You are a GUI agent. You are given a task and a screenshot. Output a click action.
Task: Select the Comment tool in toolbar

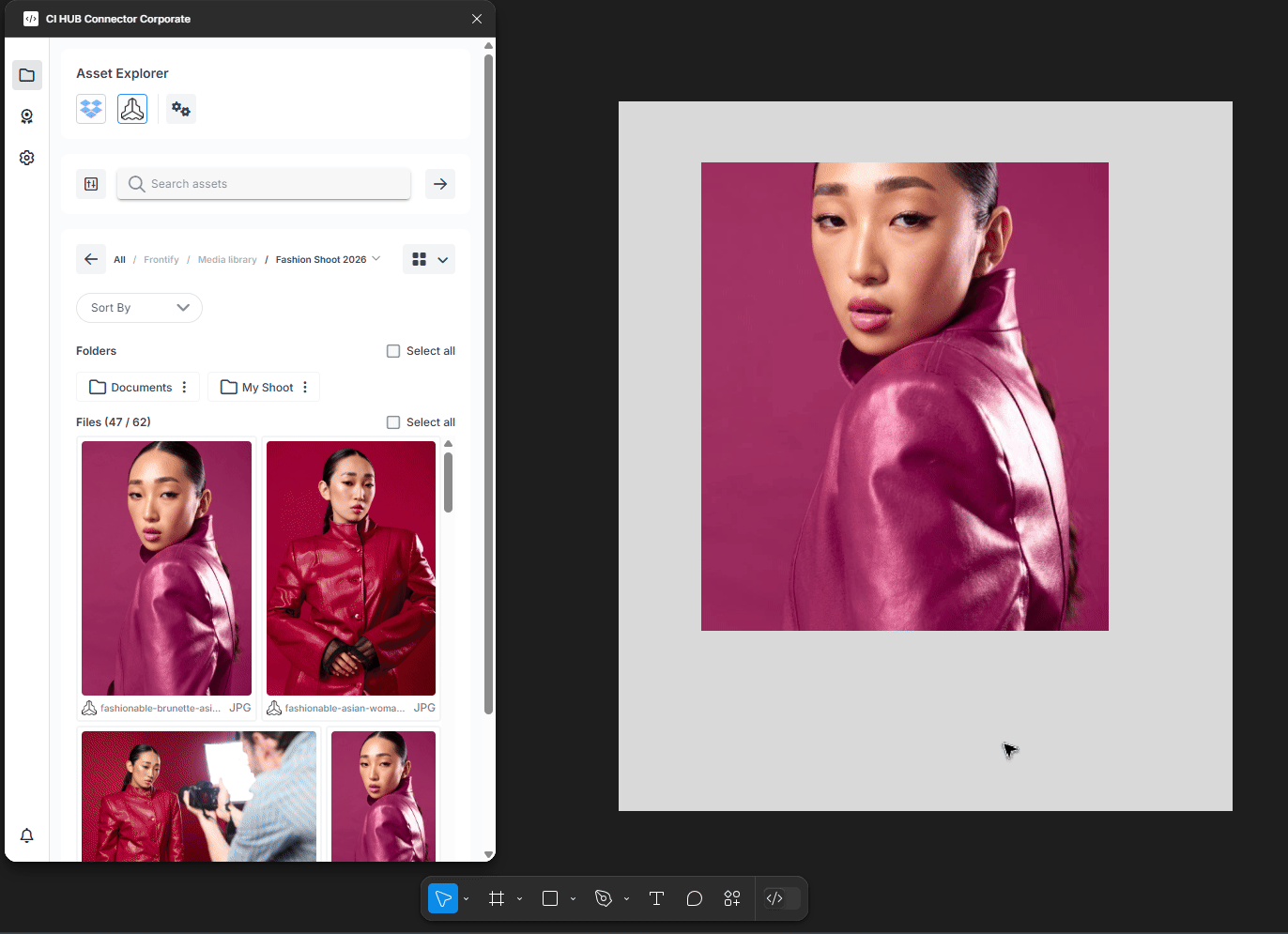click(x=694, y=898)
